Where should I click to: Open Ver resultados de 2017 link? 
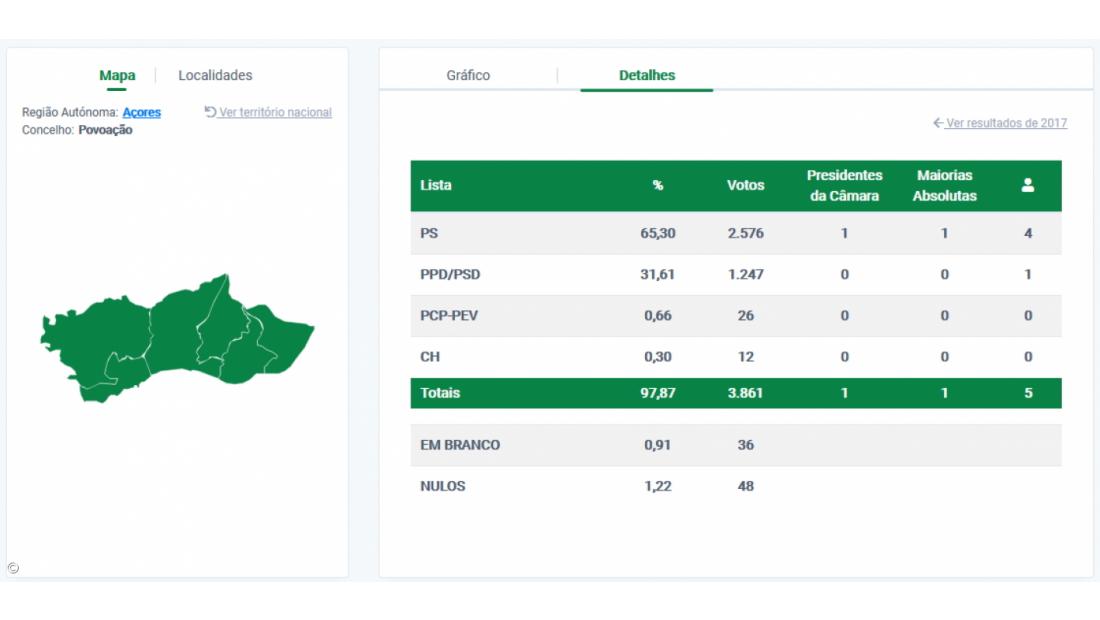pyautogui.click(x=1000, y=123)
